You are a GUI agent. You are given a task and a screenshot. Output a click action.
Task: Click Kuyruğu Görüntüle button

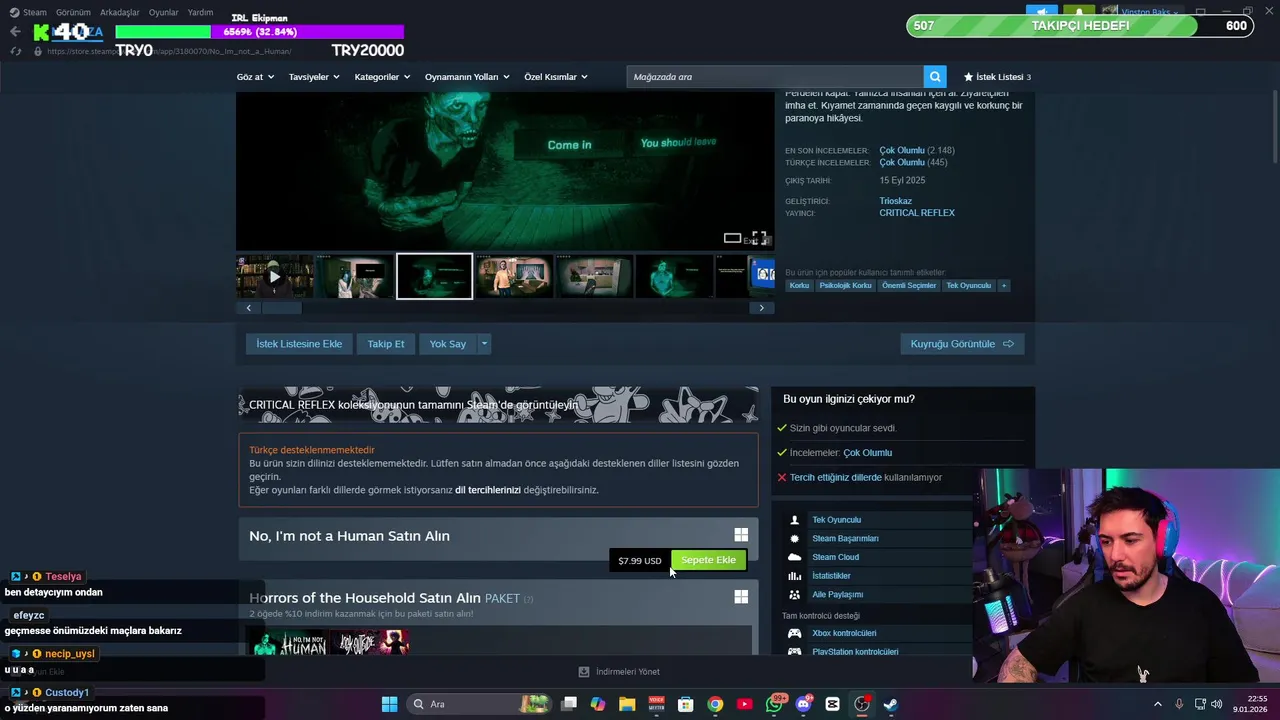click(x=962, y=344)
